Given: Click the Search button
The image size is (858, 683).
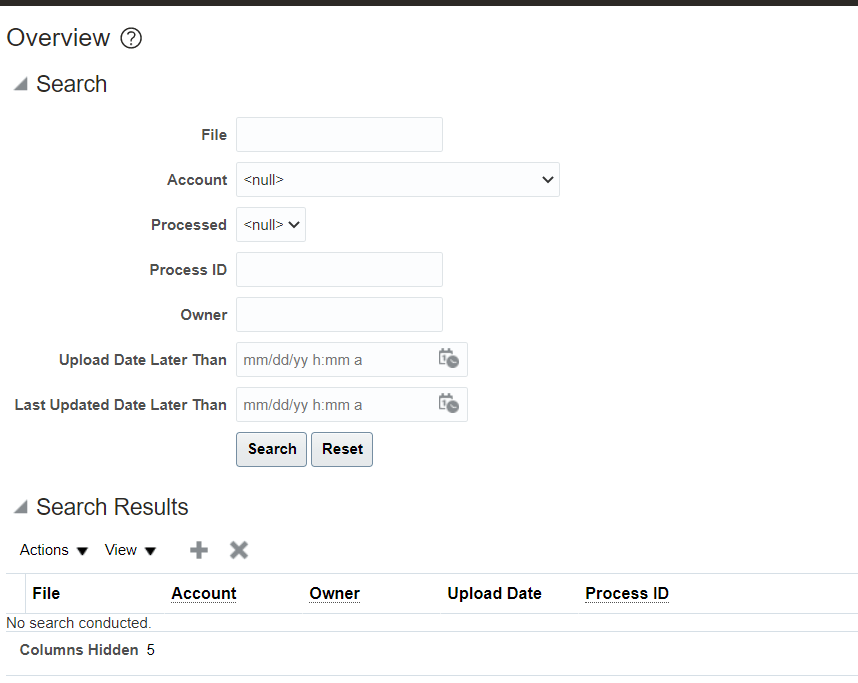Looking at the screenshot, I should 271,449.
